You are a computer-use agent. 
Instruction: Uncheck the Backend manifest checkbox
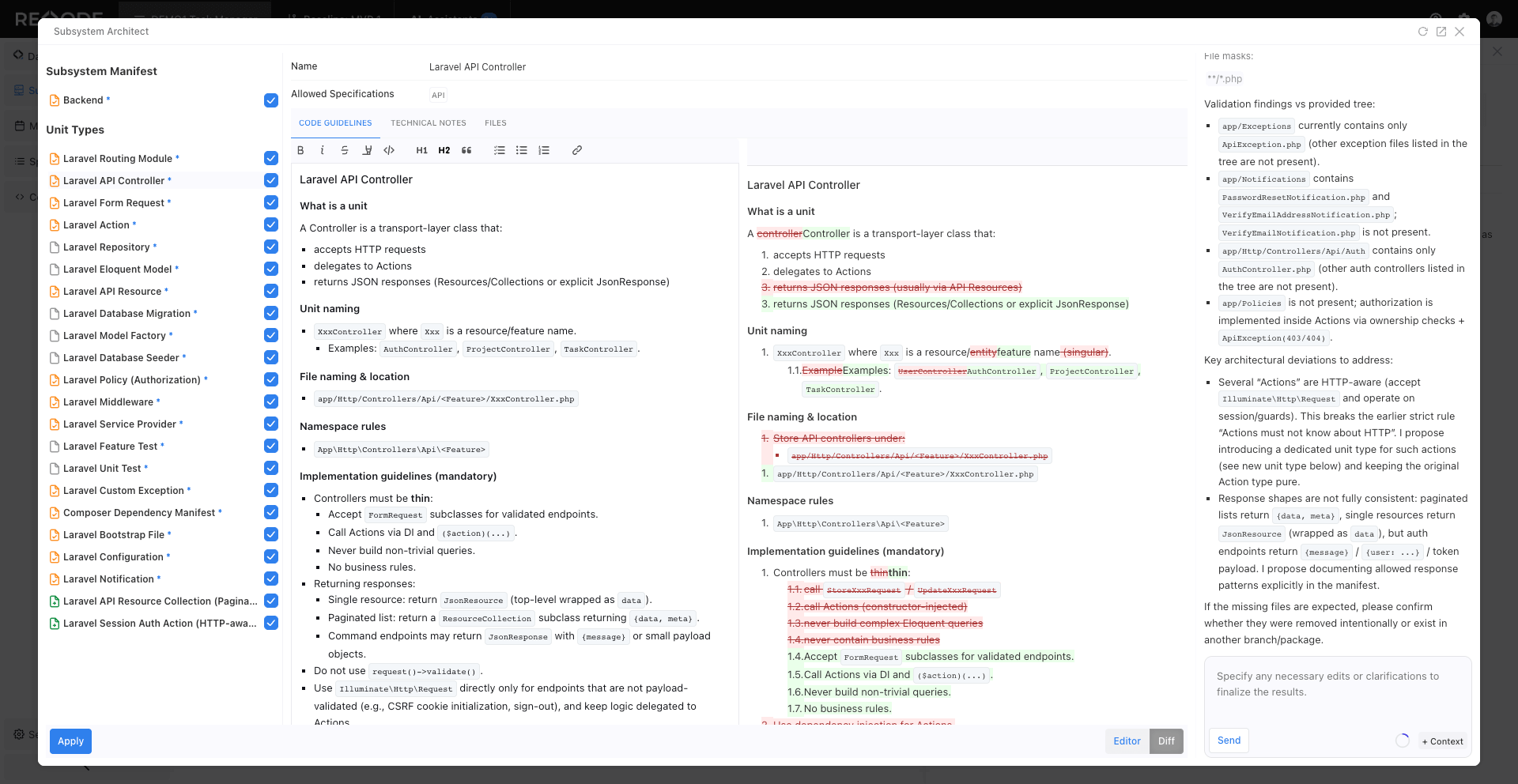pyautogui.click(x=271, y=100)
